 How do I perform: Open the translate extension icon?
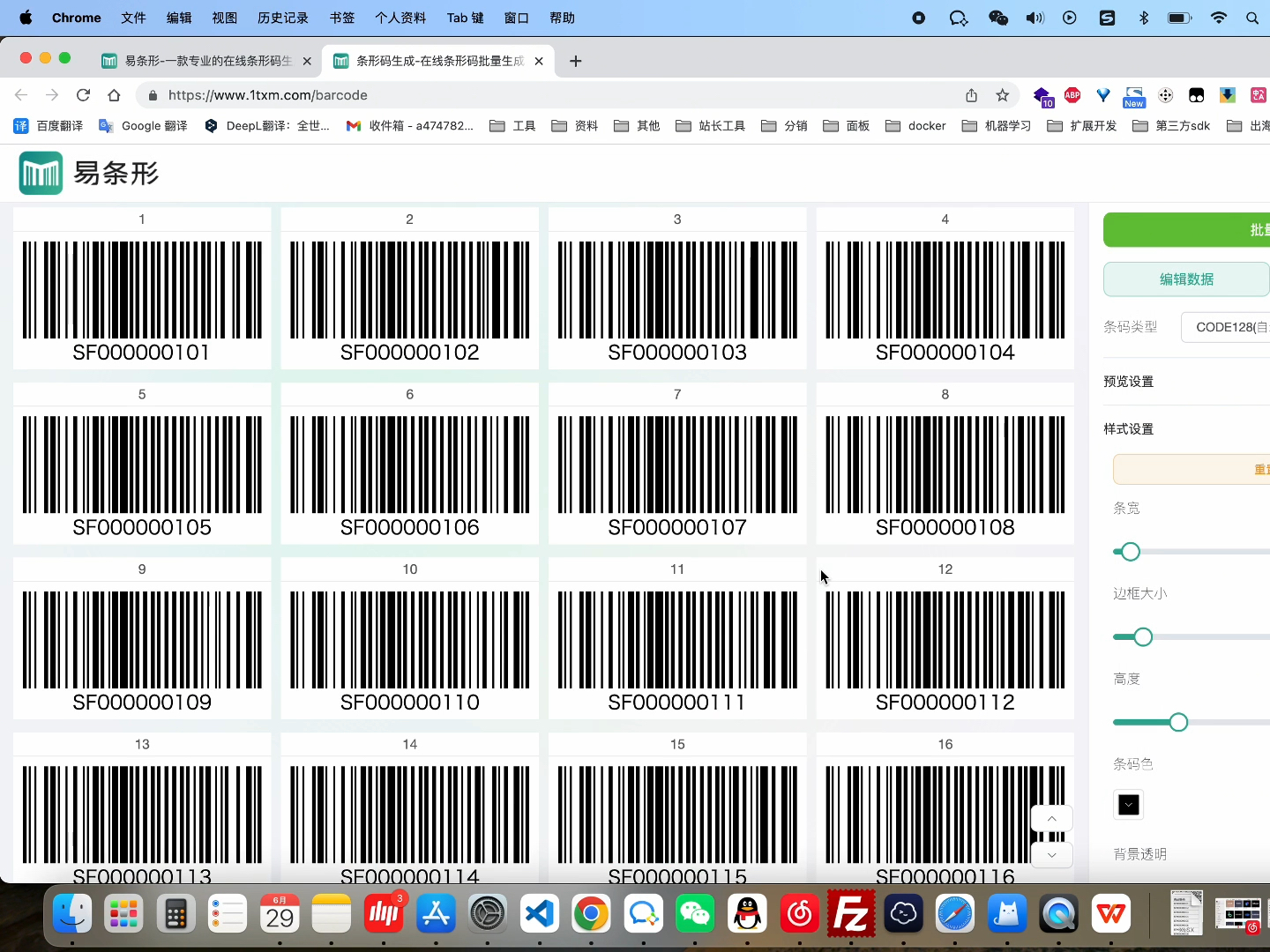coord(1259,95)
